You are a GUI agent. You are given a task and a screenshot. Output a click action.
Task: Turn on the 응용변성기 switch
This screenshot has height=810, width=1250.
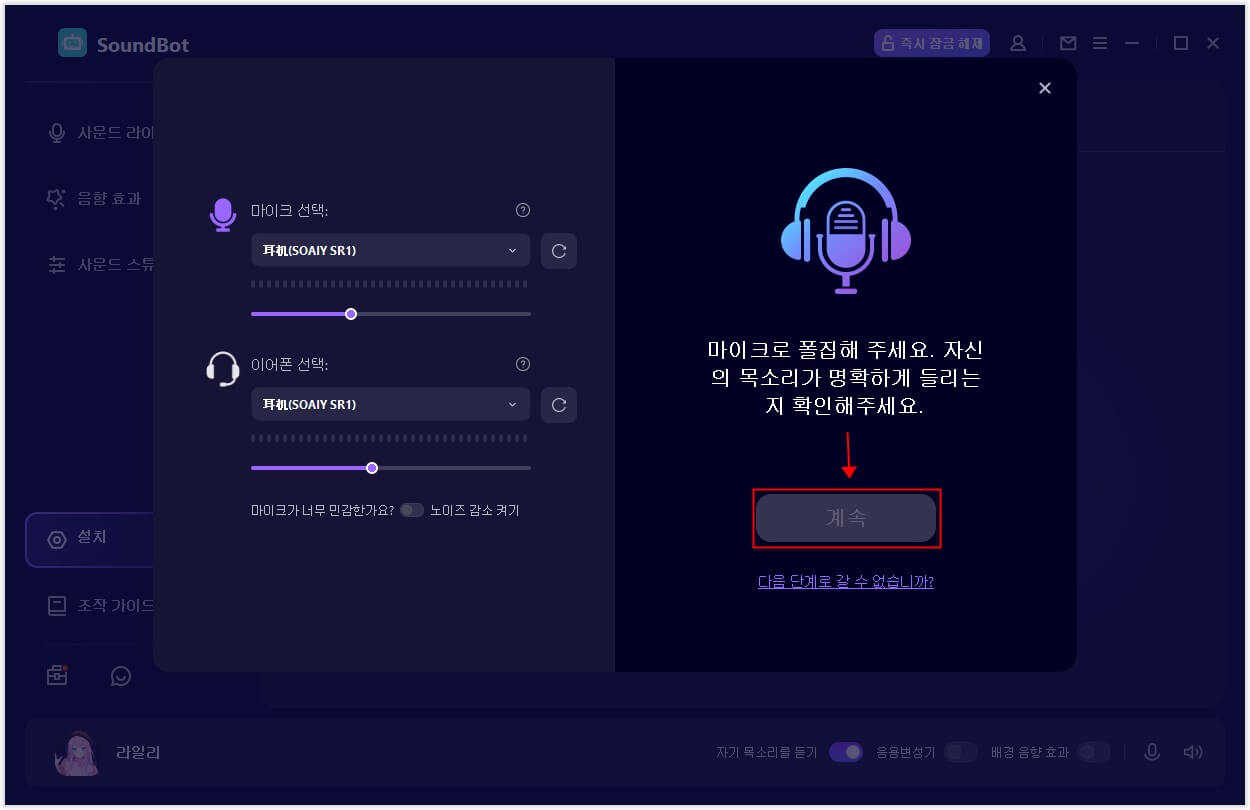click(961, 751)
